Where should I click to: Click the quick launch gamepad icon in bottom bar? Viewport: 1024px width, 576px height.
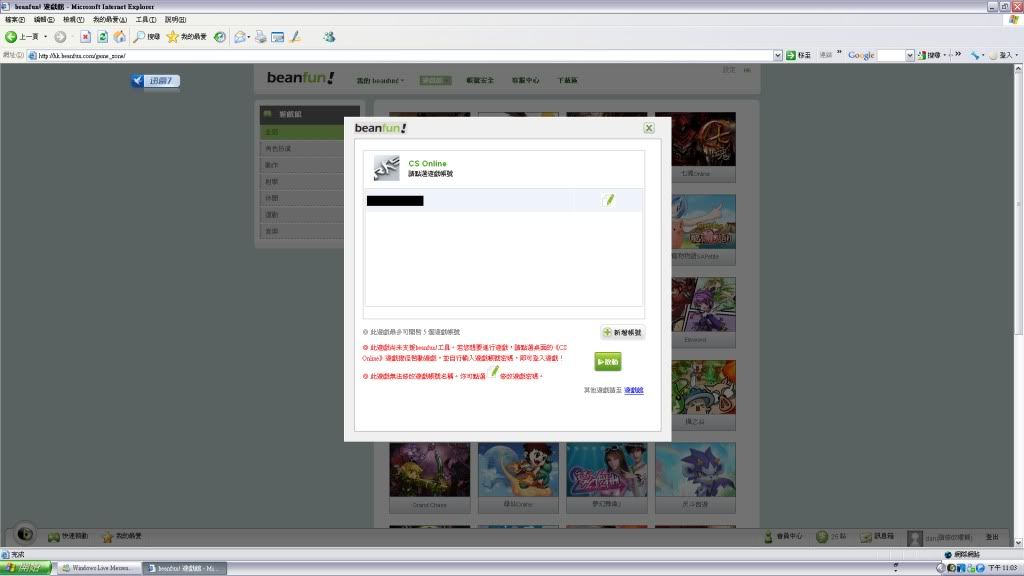point(54,536)
